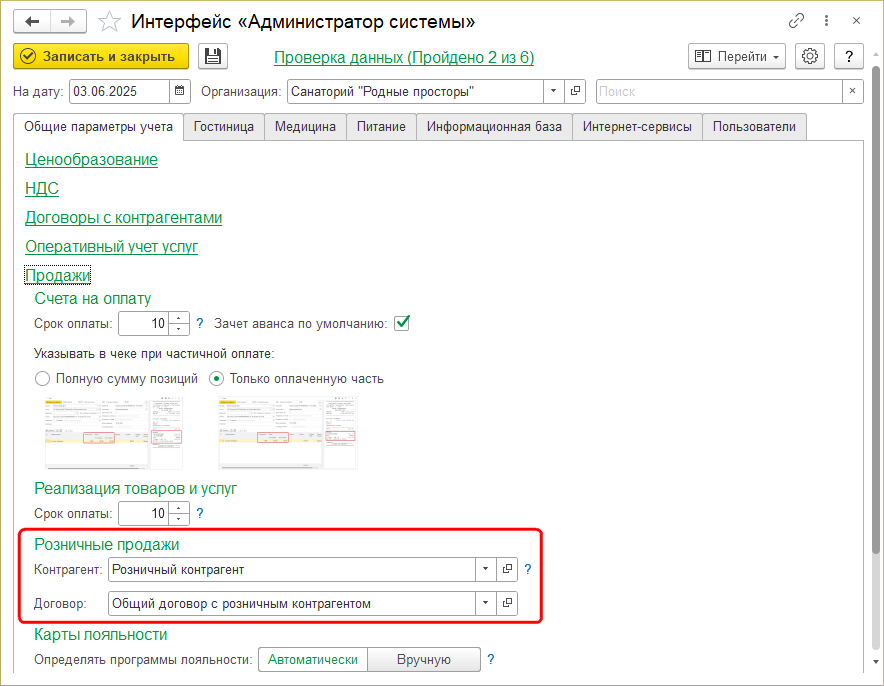Switch to Интернет-сервисы tab

[637, 127]
